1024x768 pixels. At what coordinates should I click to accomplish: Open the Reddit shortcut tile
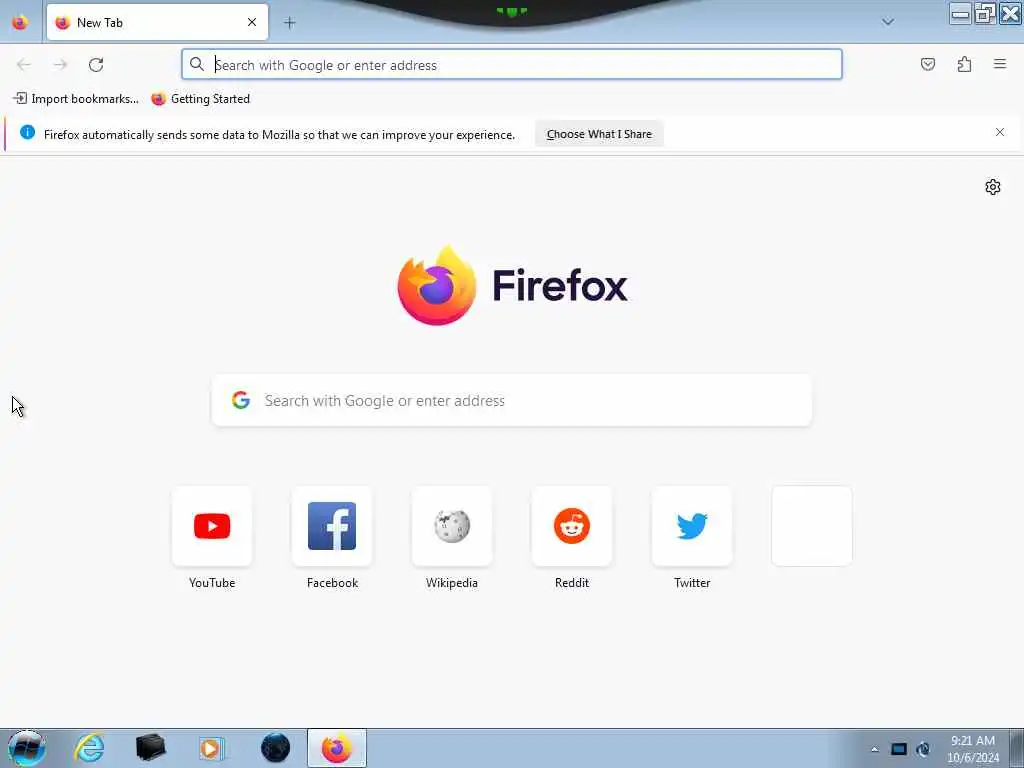click(572, 526)
